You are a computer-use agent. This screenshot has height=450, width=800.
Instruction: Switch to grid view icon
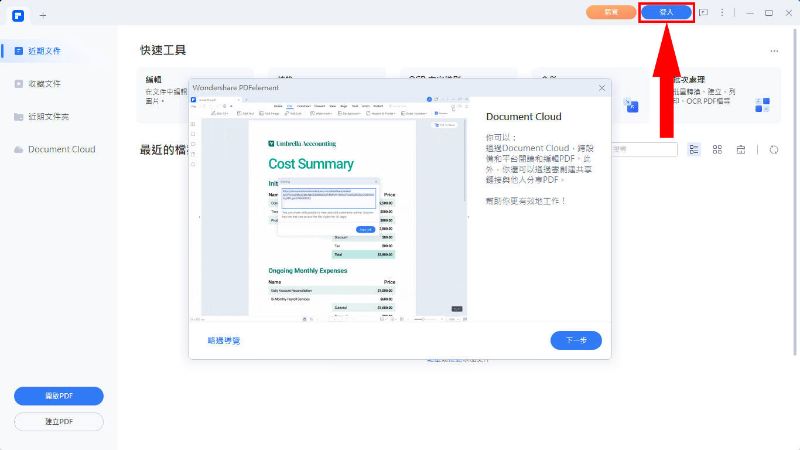tap(717, 149)
